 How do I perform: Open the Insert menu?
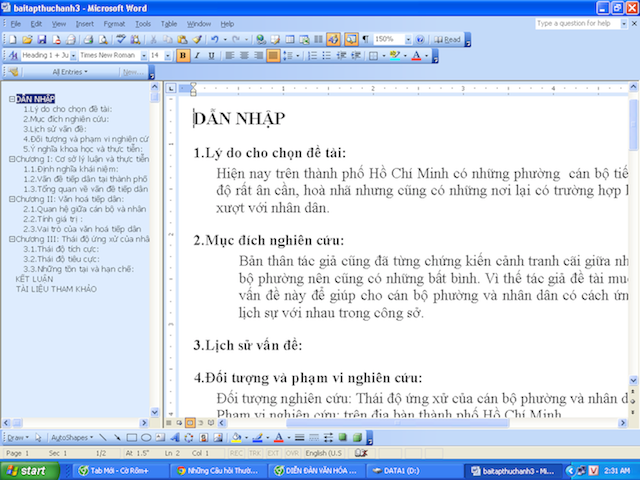(x=84, y=24)
